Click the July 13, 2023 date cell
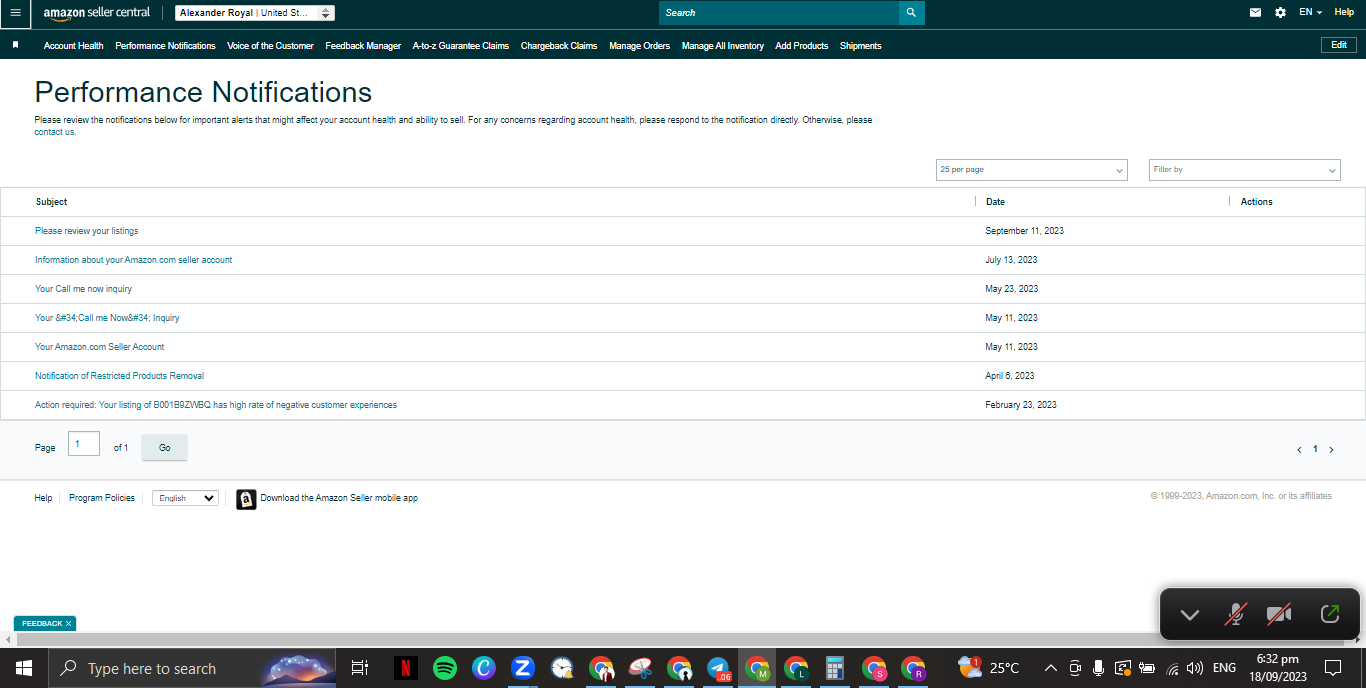 (1011, 260)
